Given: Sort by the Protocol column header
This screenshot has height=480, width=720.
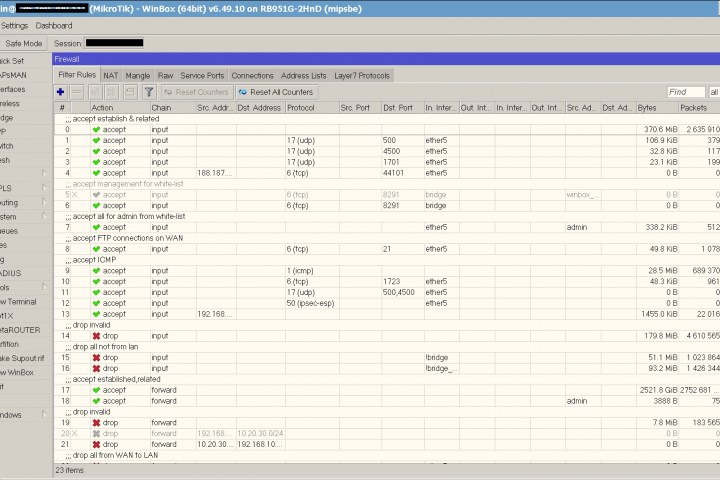Looking at the screenshot, I should coord(312,108).
